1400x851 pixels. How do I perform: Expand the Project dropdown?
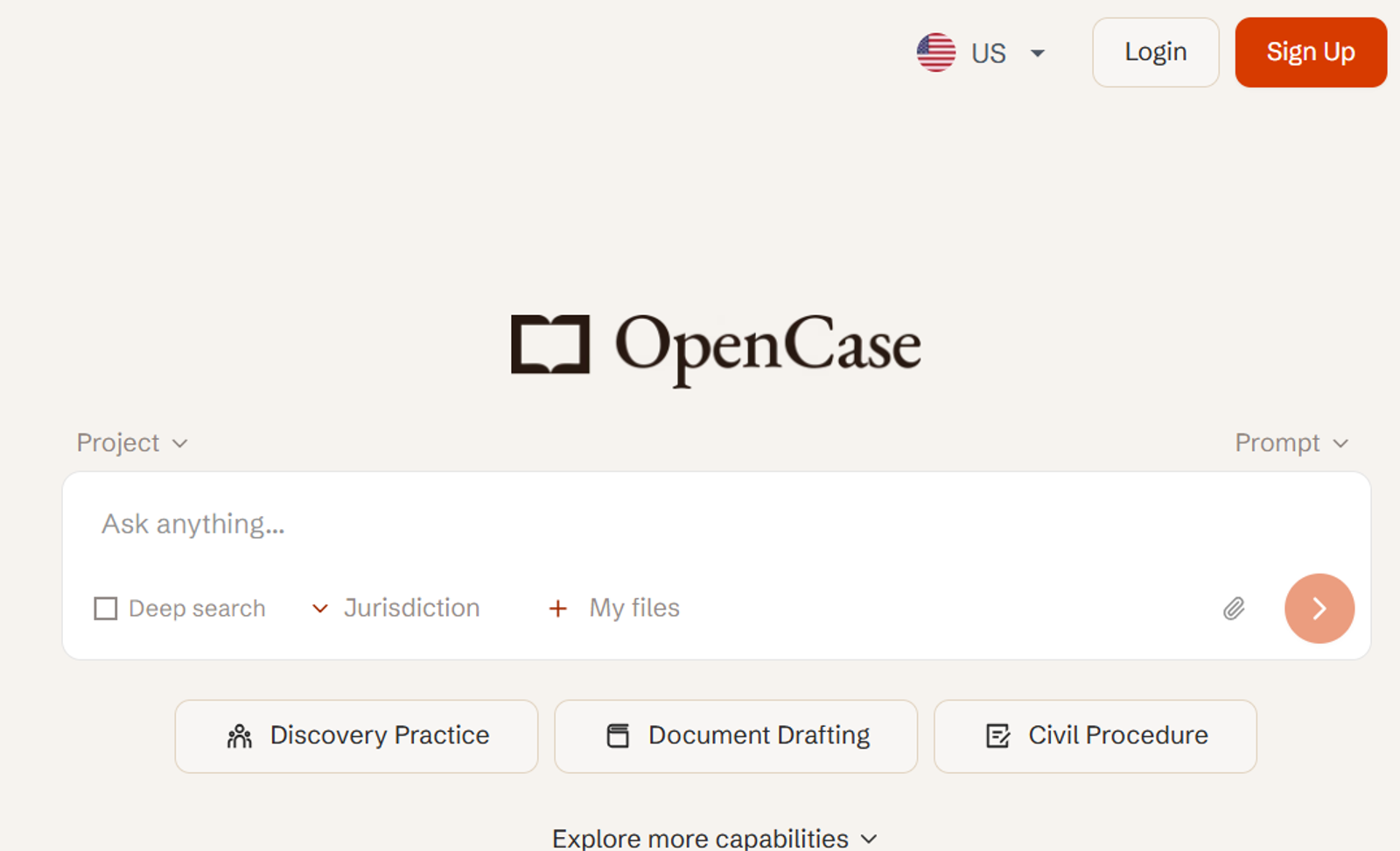132,443
